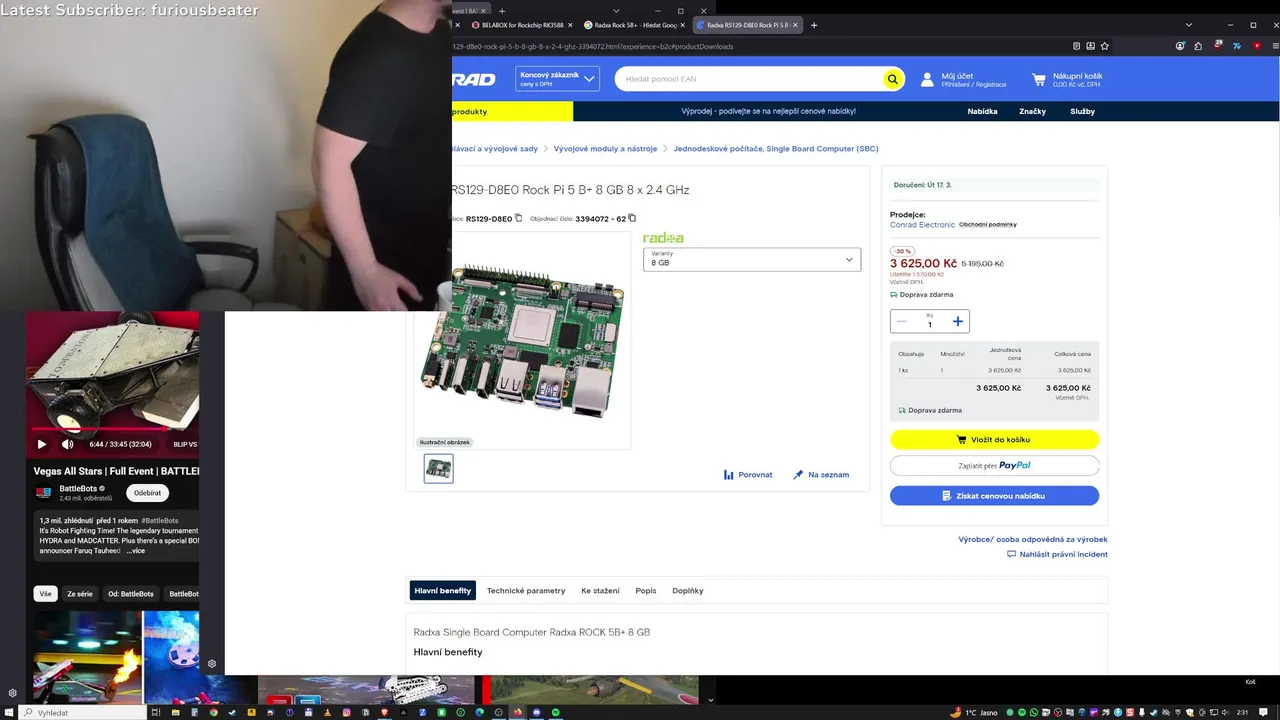
Task: Open Task View on the taskbar
Action: coord(157,712)
